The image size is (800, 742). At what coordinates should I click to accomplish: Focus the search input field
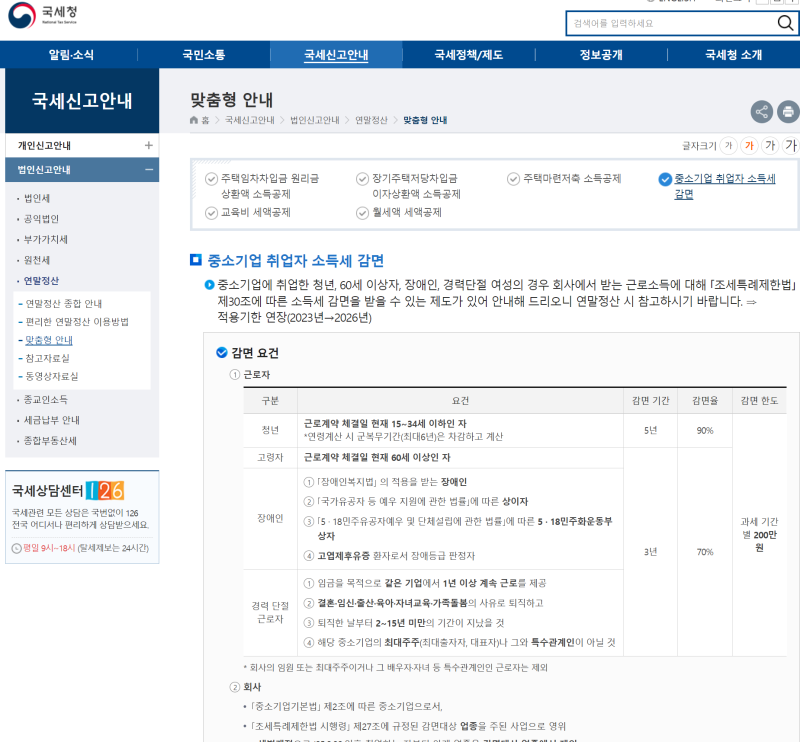[x=671, y=23]
